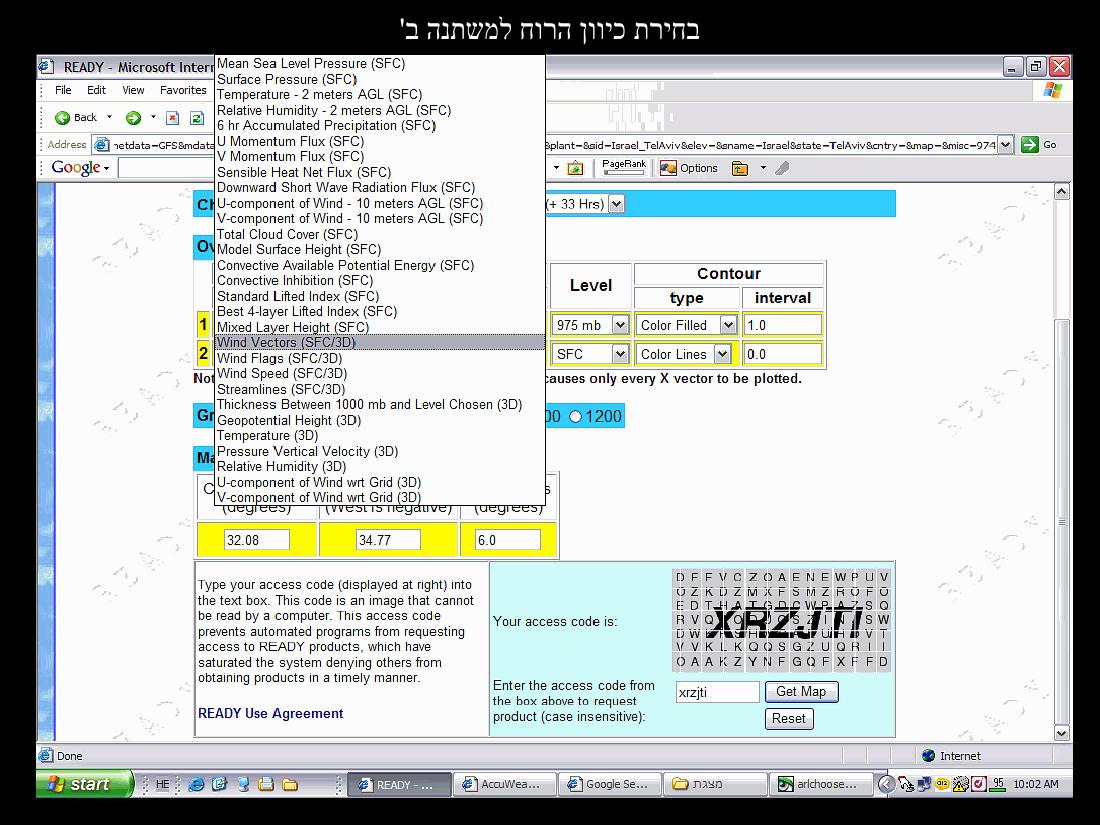The width and height of the screenshot is (1100, 825).
Task: Click the Windows flag logo in IE
Action: pyautogui.click(x=1052, y=90)
